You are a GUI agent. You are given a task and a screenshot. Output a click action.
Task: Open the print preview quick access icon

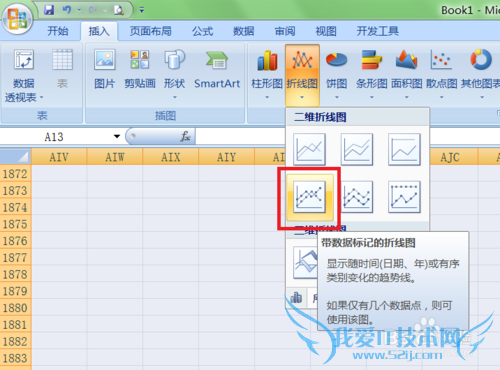click(119, 10)
